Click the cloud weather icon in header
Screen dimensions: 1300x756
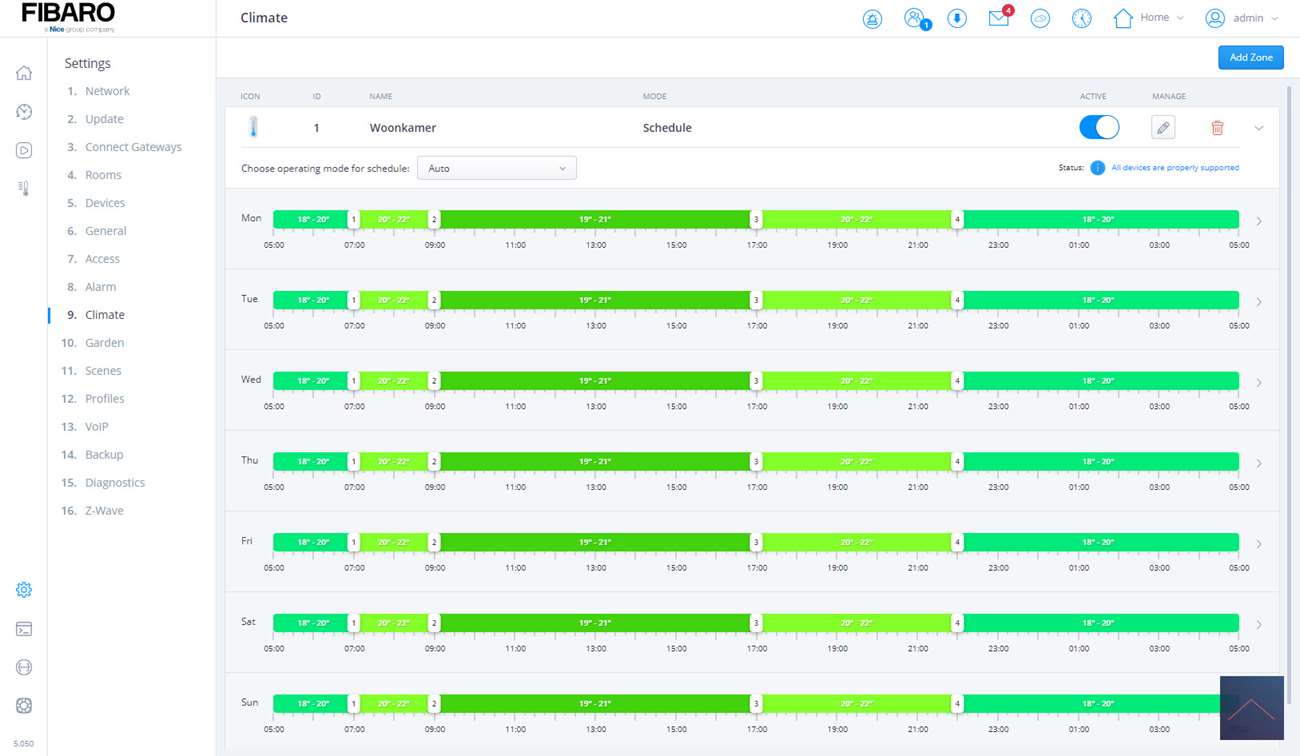(1040, 19)
